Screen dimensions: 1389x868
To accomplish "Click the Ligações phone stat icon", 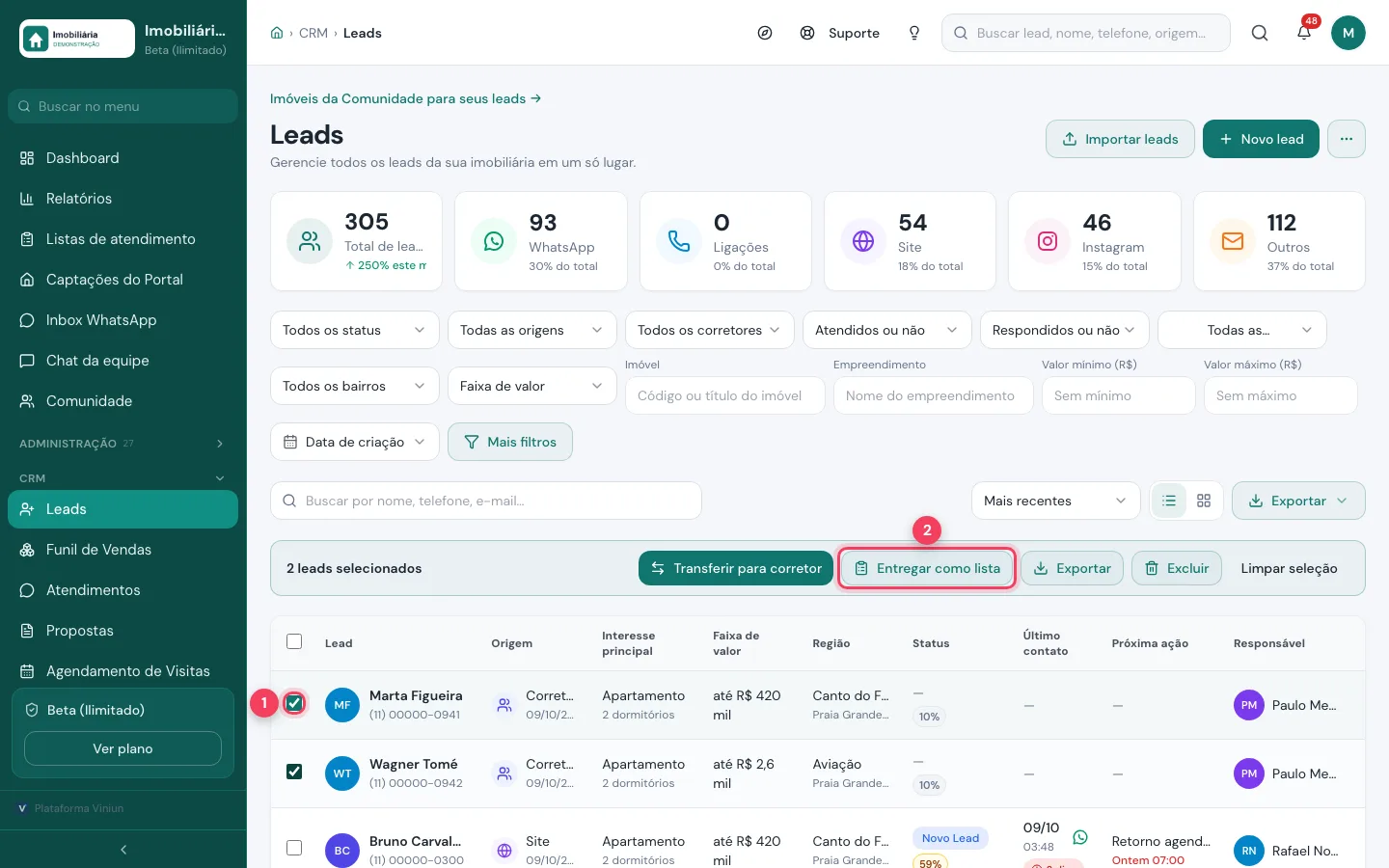I will pos(679,241).
